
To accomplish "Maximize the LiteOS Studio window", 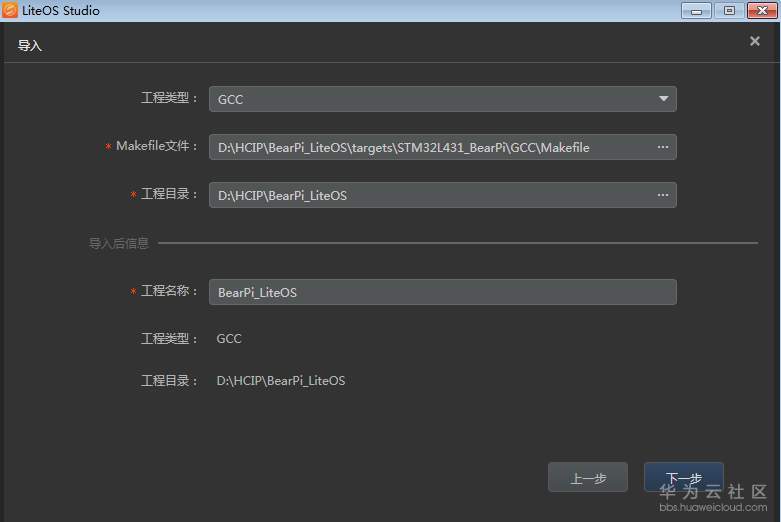I will click(729, 10).
